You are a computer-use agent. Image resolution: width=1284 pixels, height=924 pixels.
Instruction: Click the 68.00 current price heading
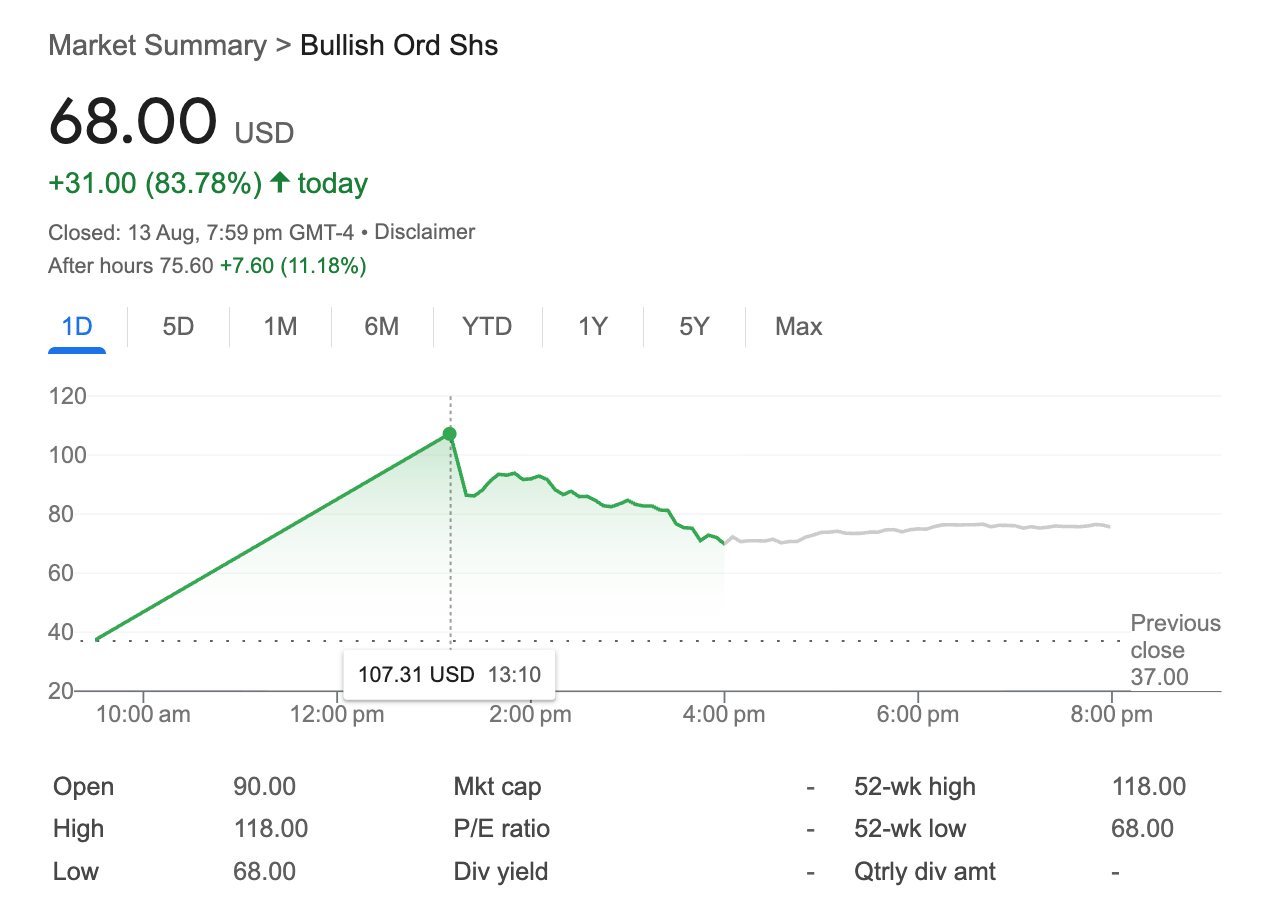[x=133, y=122]
